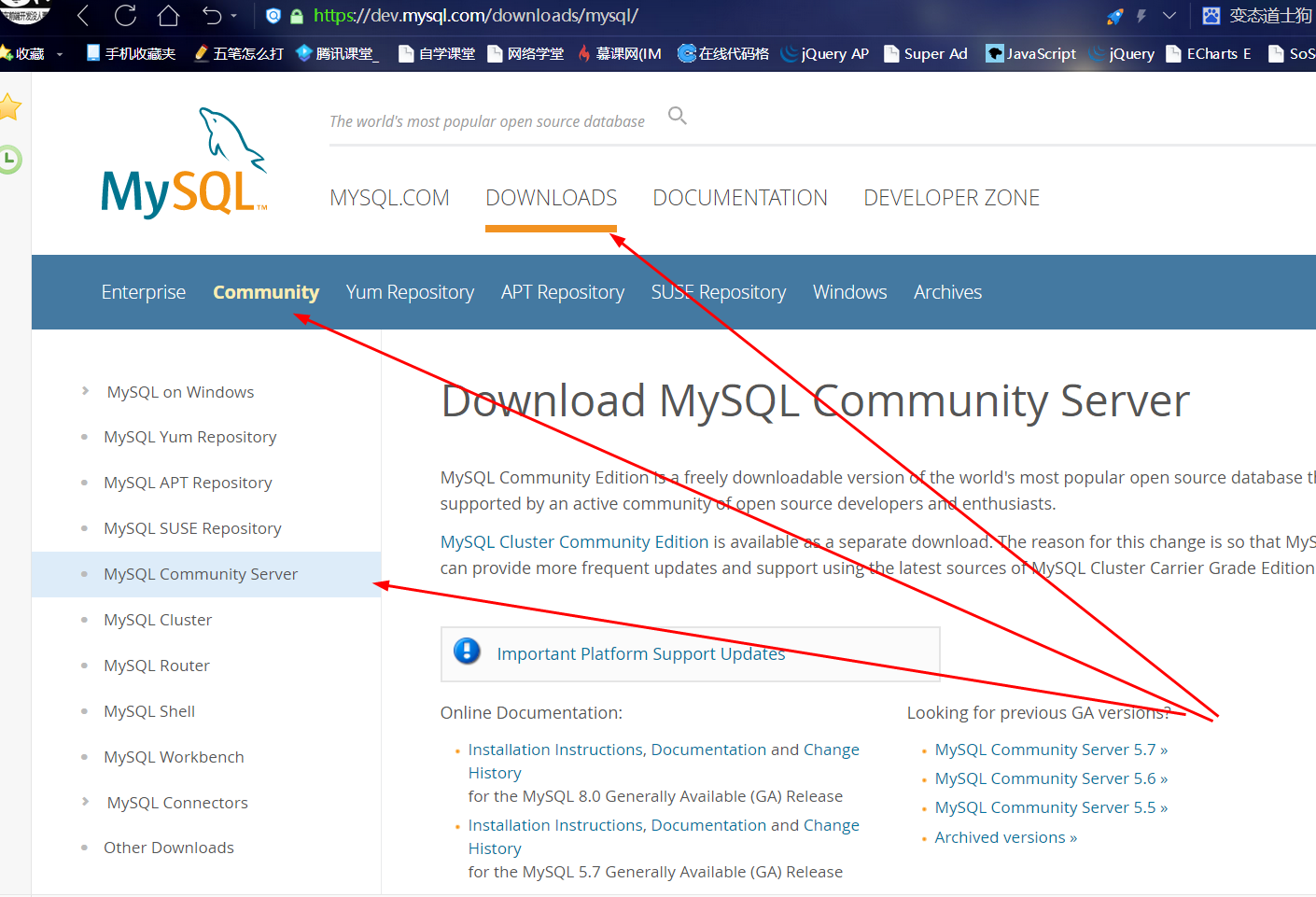Select the DOWNLOADS top tab

tap(551, 198)
